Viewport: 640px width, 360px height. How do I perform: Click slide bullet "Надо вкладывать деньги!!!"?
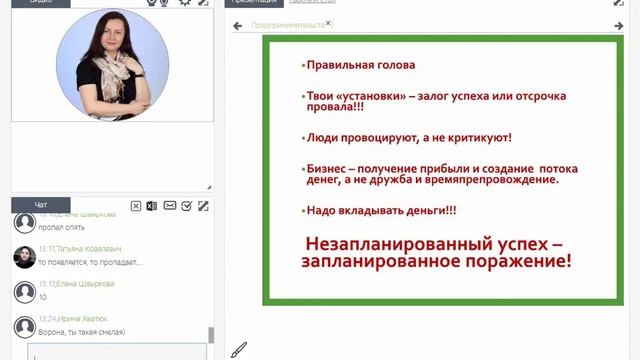[x=381, y=210]
